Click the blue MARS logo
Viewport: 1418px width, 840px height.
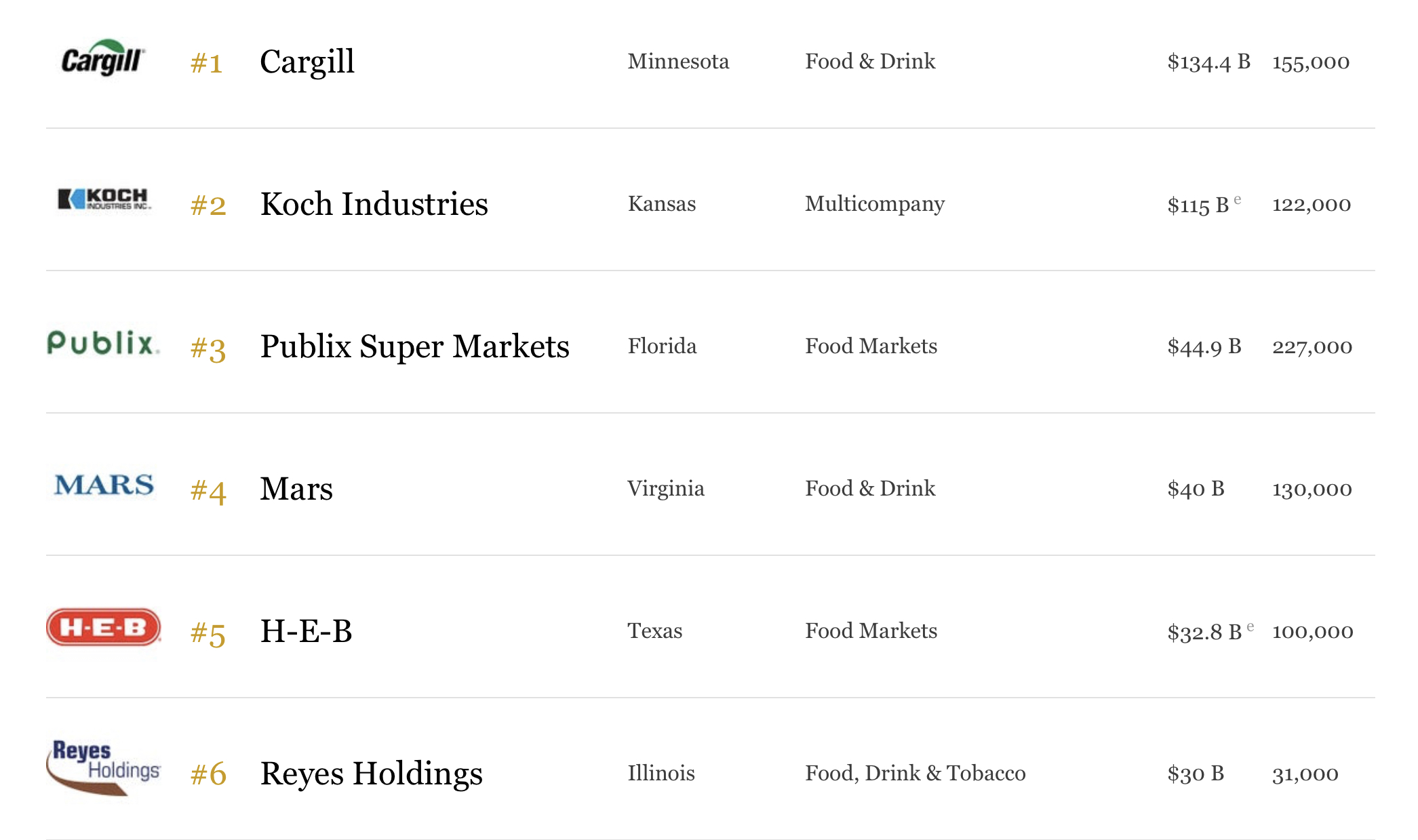(104, 485)
